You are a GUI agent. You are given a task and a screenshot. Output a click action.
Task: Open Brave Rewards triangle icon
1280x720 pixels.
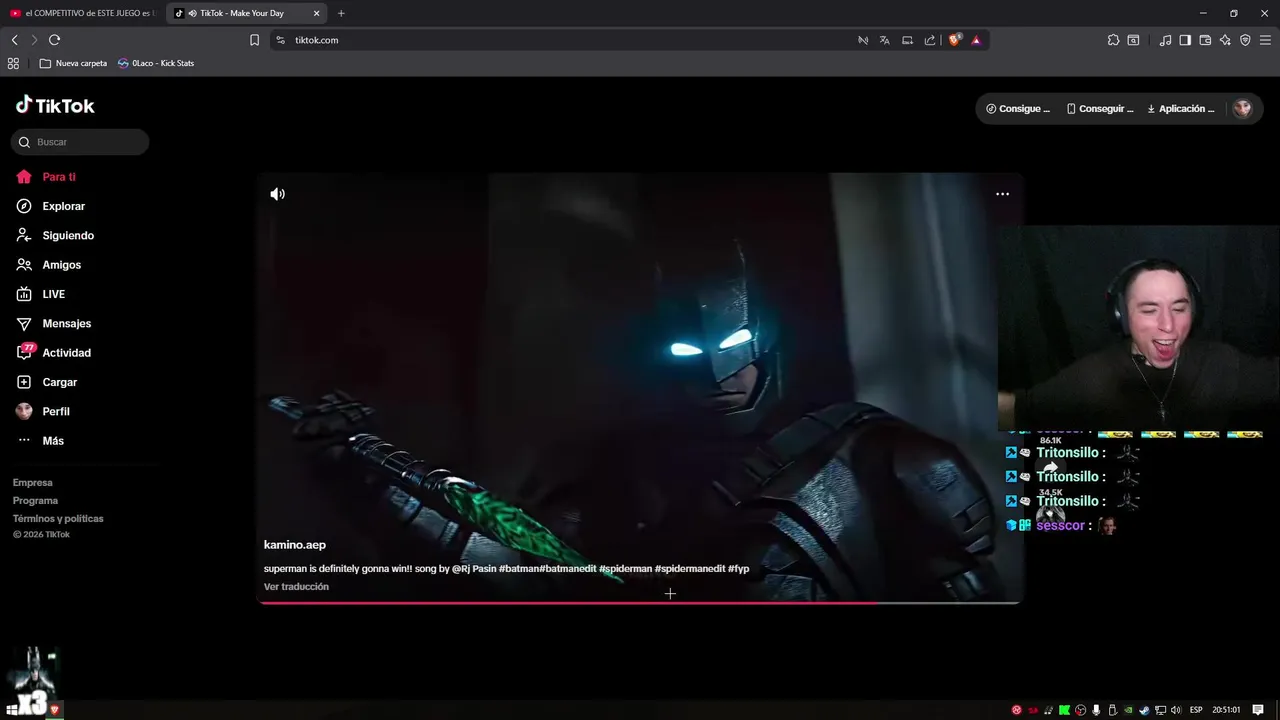point(976,40)
